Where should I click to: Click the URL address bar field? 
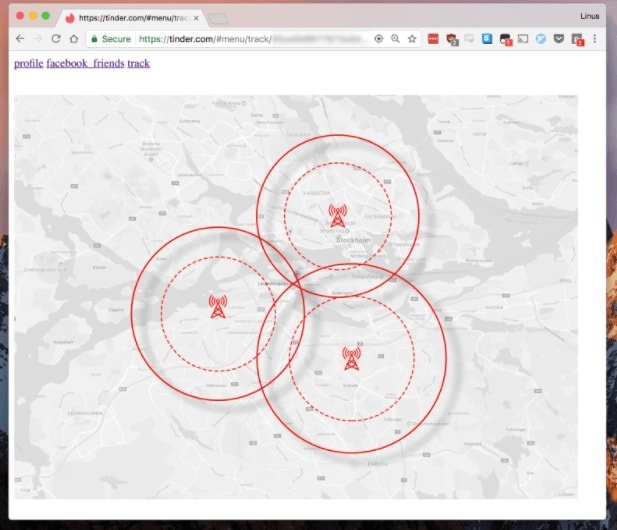tap(250, 38)
